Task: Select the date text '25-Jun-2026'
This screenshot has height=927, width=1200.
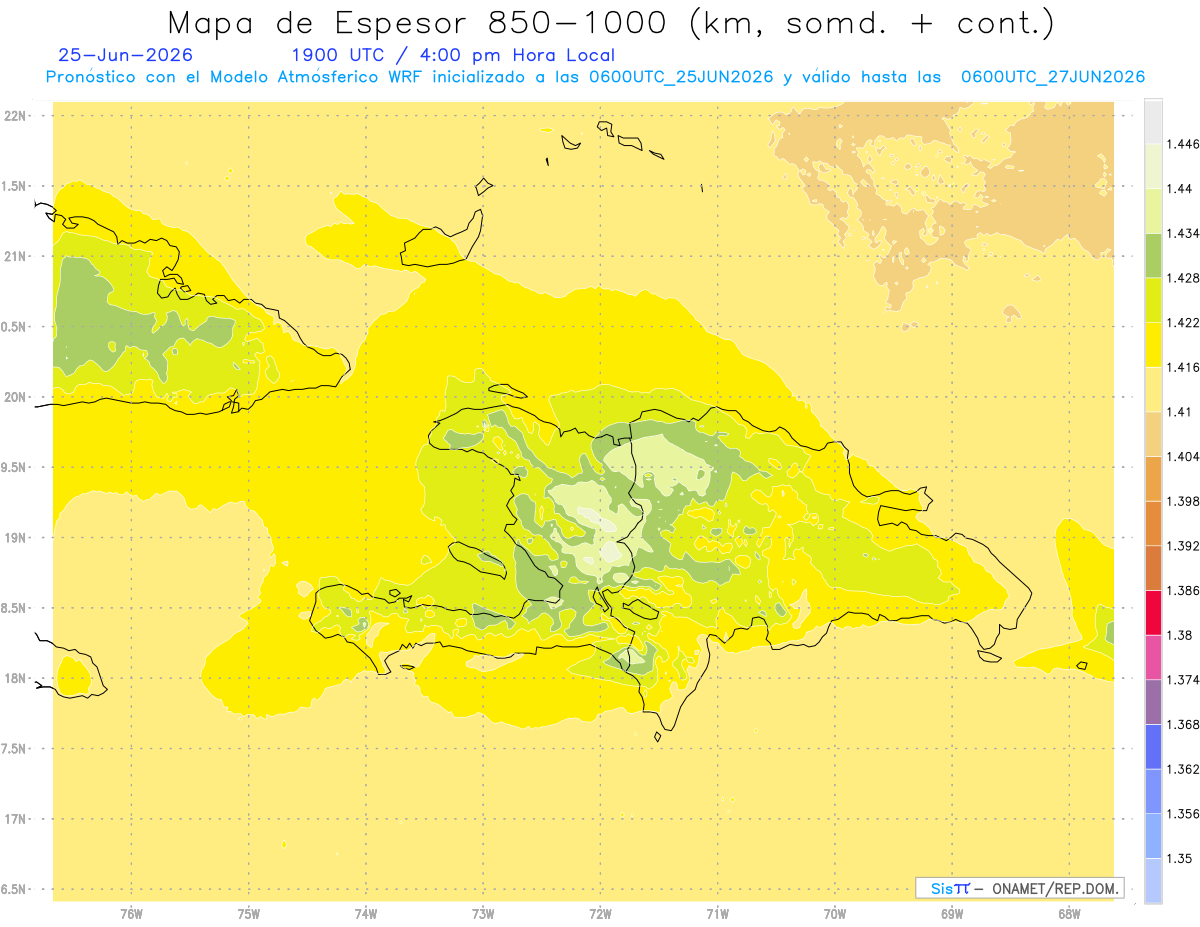Action: click(x=126, y=55)
